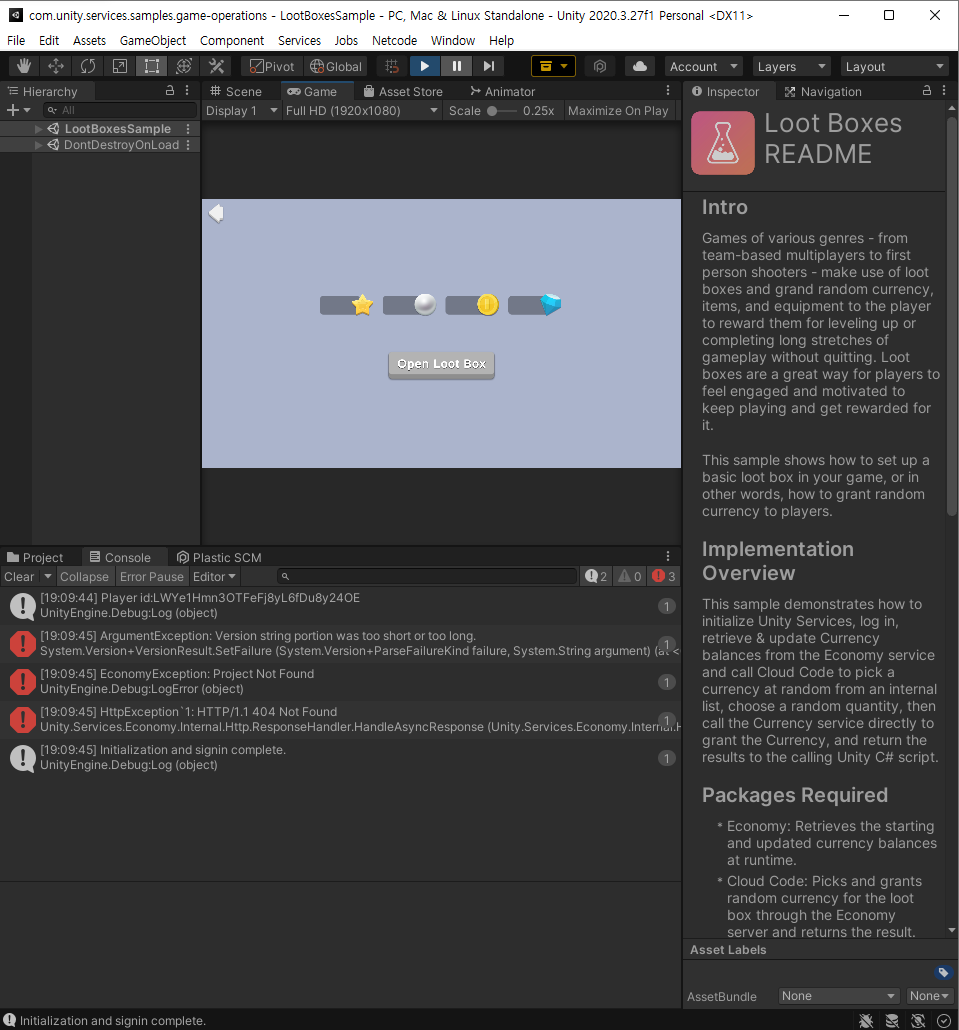The width and height of the screenshot is (959, 1030).
Task: Click the star currency icon
Action: (362, 305)
